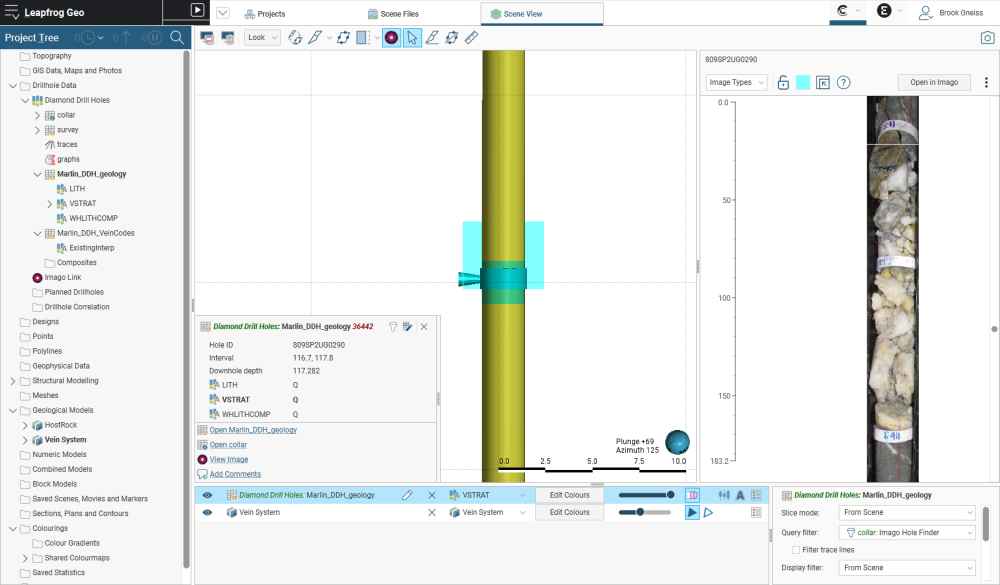Click the pencil edit icon for Marlin_DDH_geology

click(407, 495)
